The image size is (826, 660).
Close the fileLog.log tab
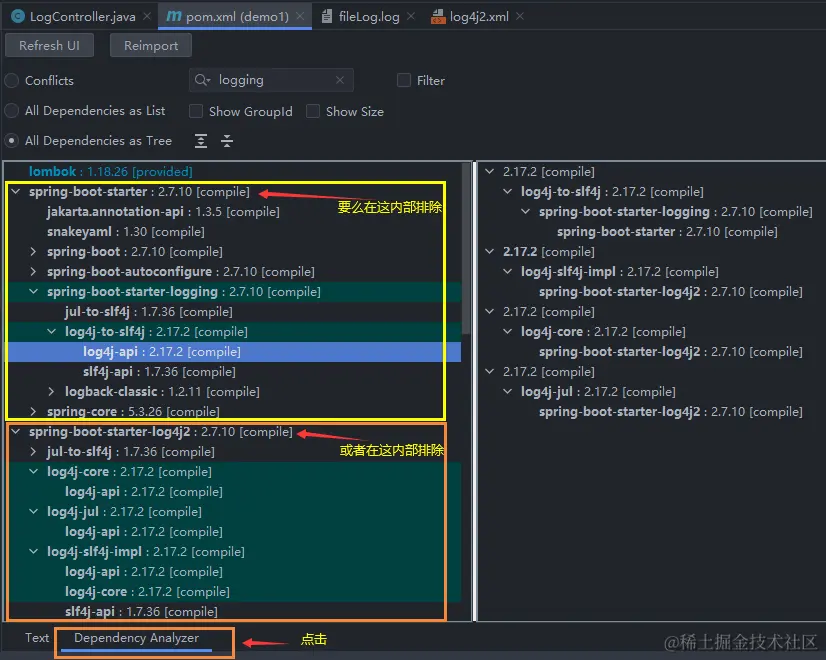point(411,16)
